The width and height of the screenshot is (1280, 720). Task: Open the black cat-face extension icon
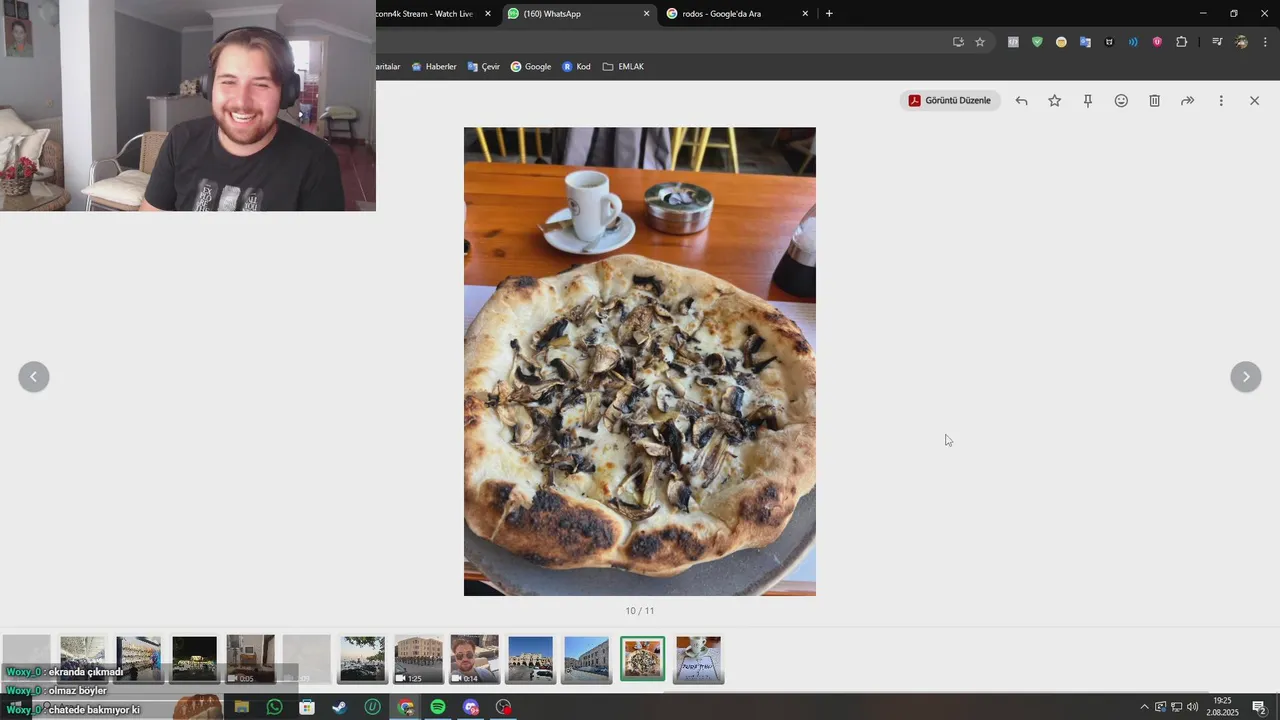1109,42
